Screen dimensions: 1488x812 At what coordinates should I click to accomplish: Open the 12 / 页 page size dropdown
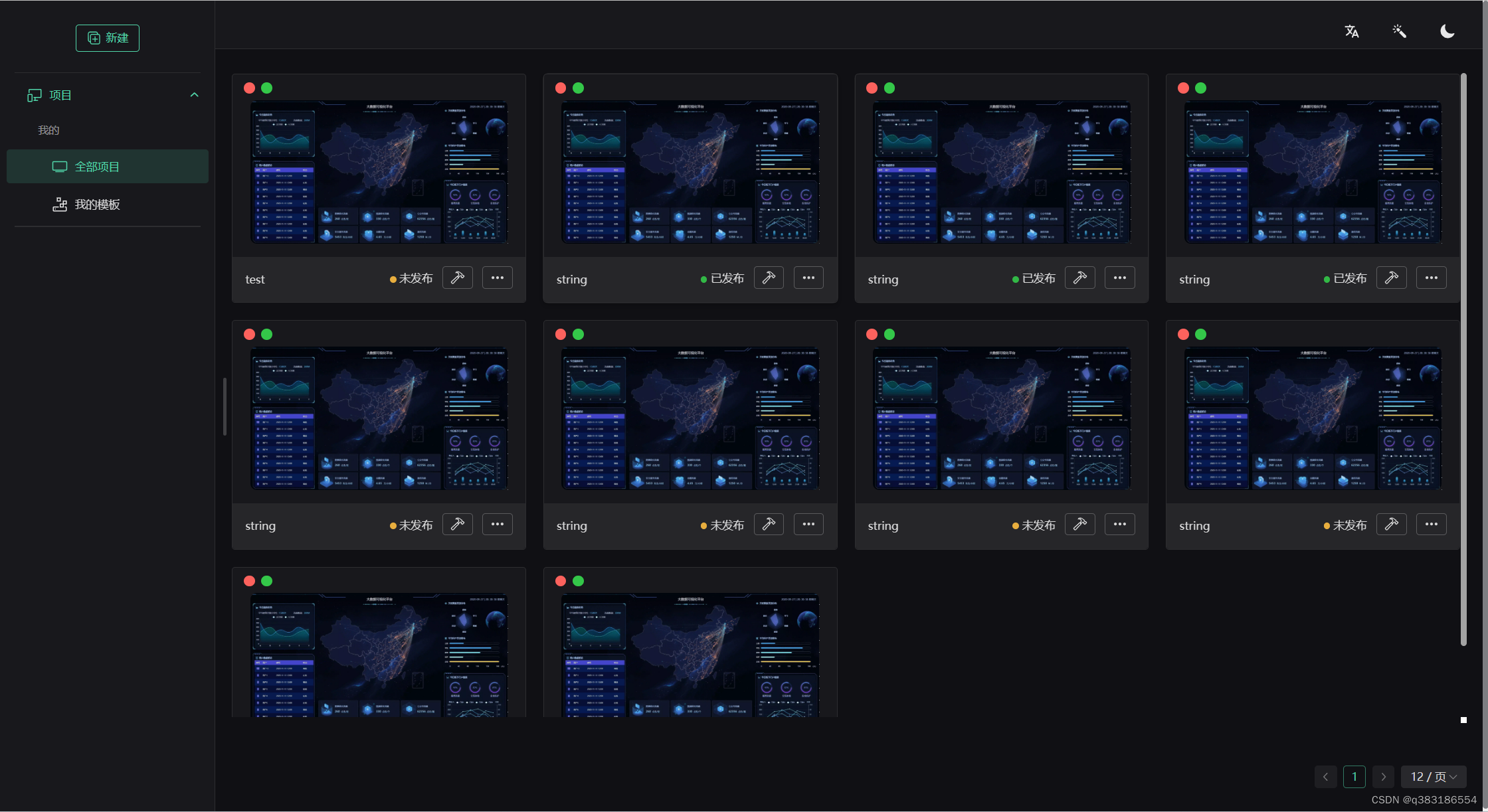pos(1434,777)
